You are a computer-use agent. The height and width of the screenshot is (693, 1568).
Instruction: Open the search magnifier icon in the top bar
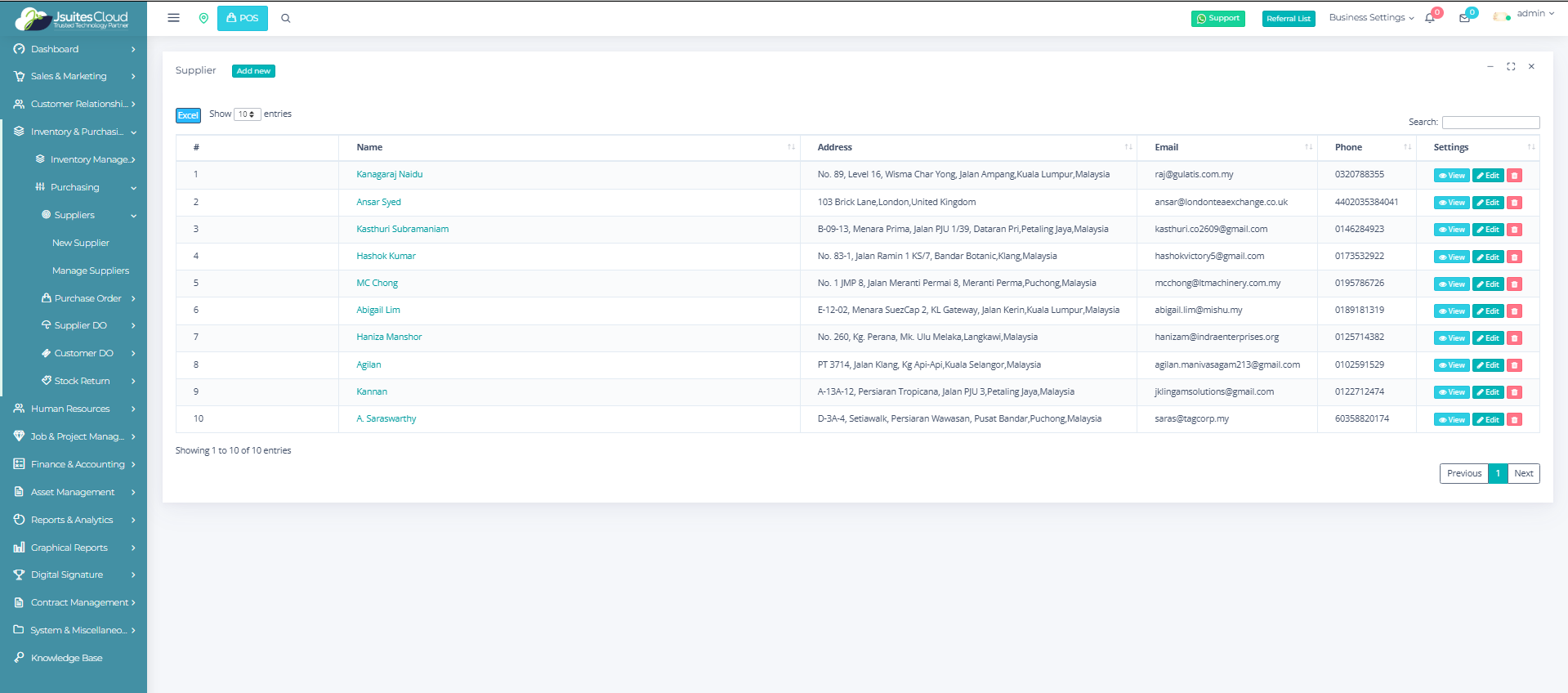click(286, 18)
